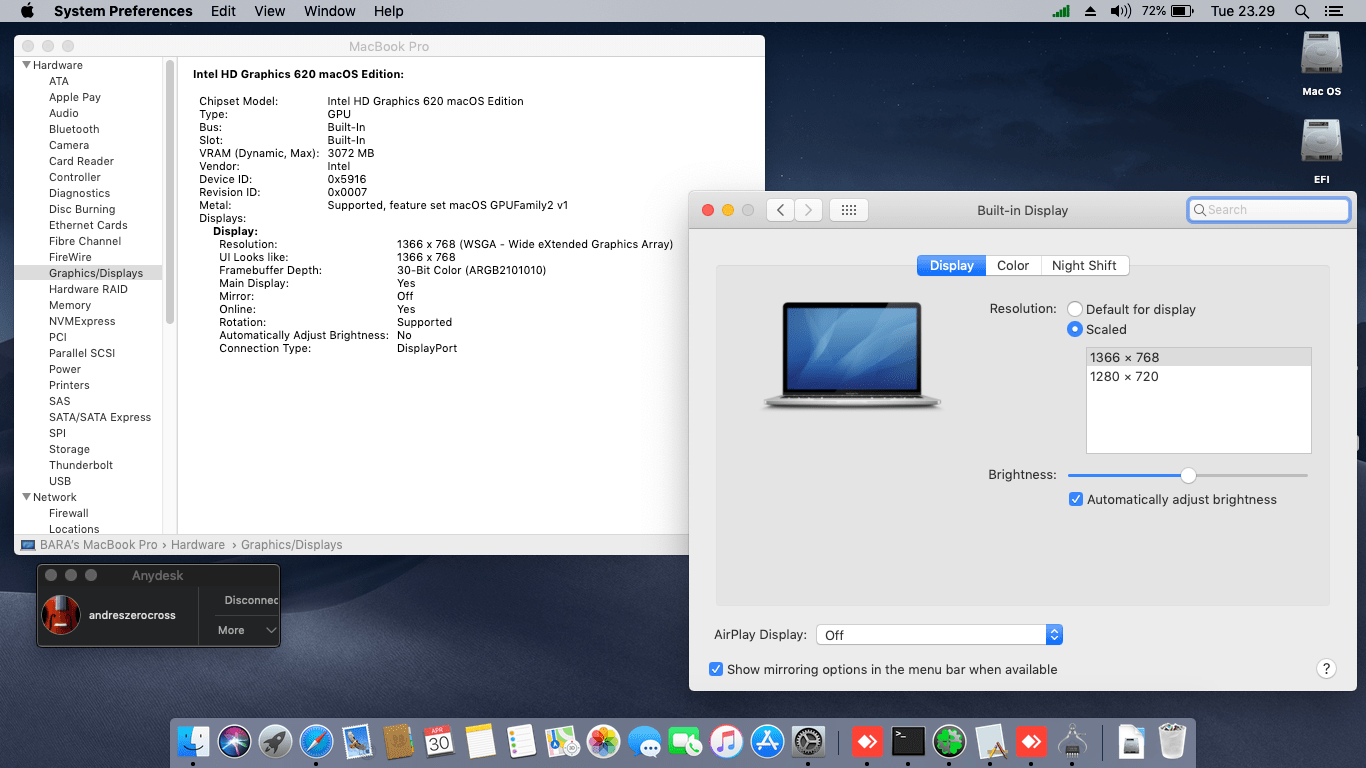Select the 1280 × 720 scaled resolution
1366x768 pixels.
coord(1123,377)
